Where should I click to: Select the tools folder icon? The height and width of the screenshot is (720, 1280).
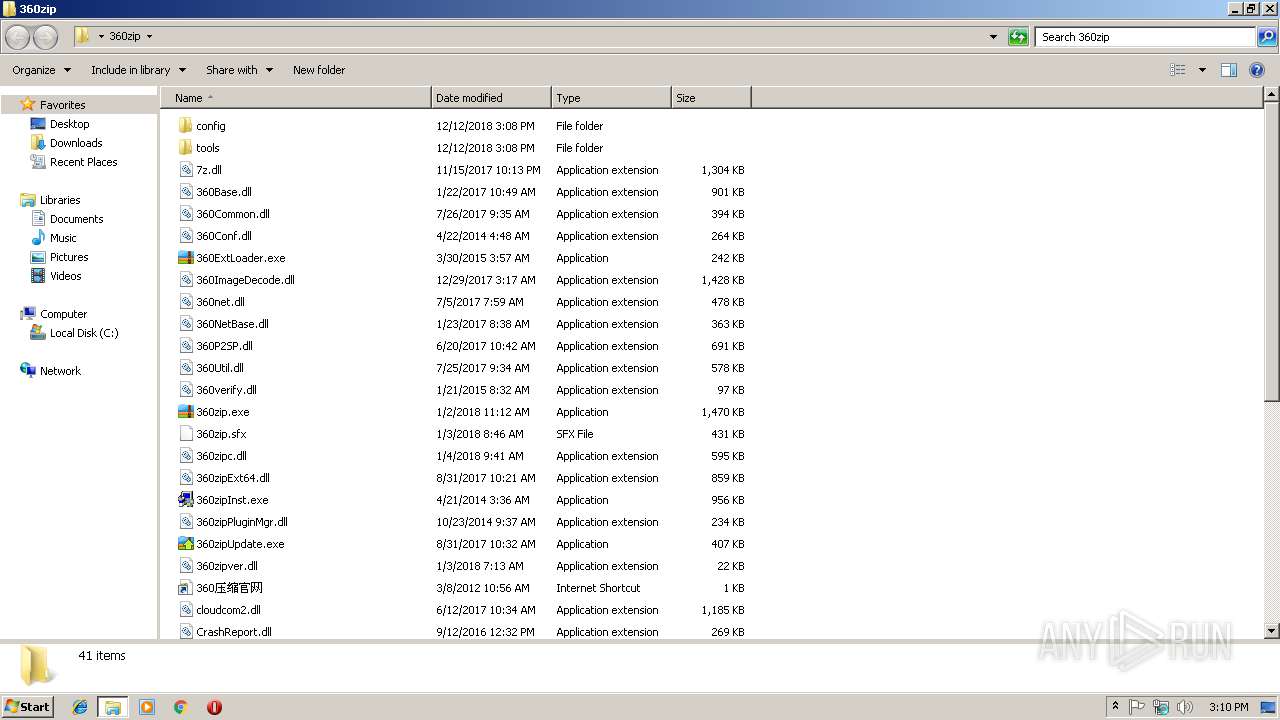[185, 148]
